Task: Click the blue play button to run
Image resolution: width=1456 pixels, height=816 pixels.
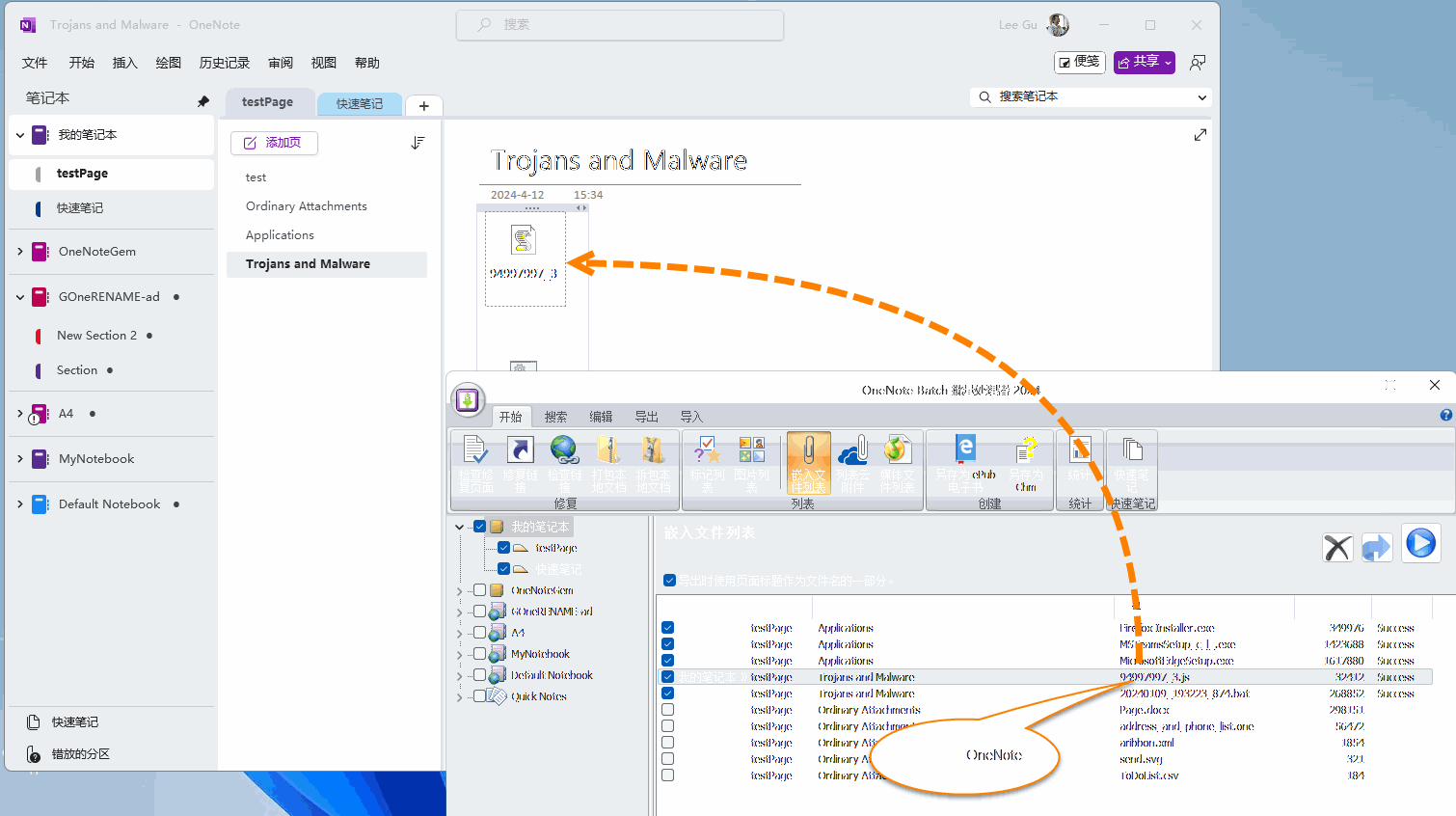Action: click(1420, 543)
